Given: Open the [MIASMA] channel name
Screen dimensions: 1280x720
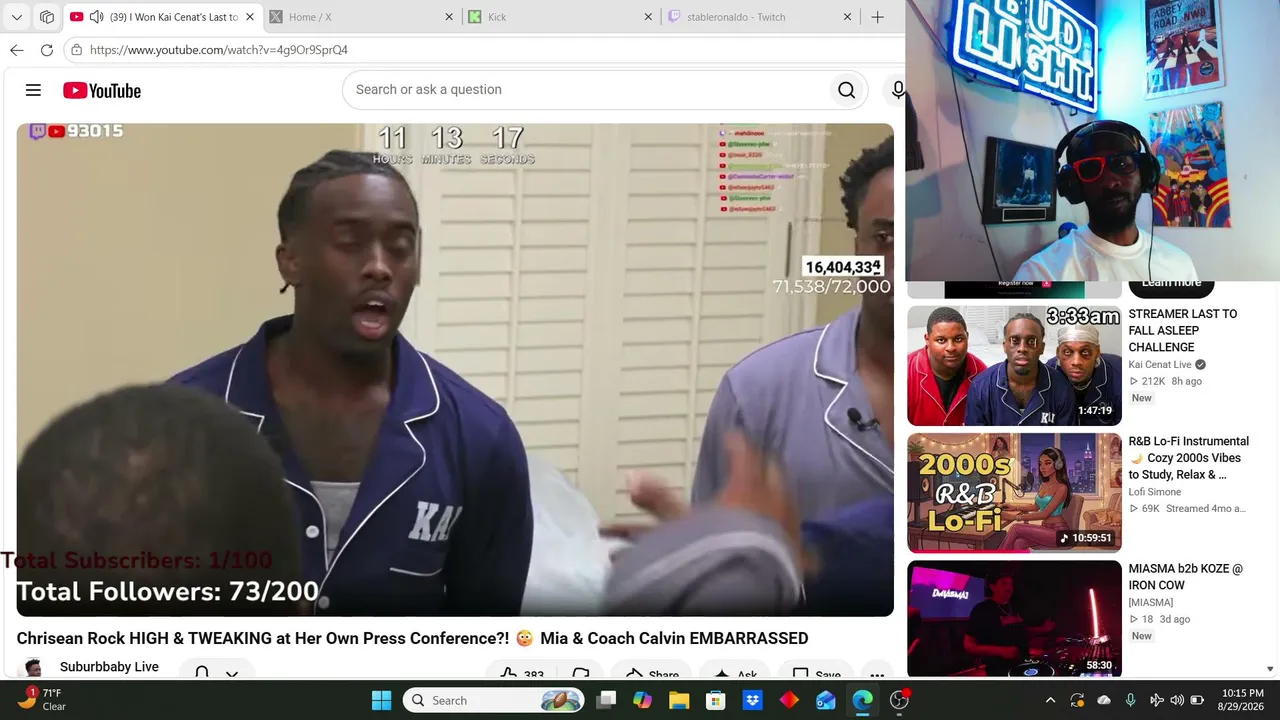Looking at the screenshot, I should (x=1151, y=602).
